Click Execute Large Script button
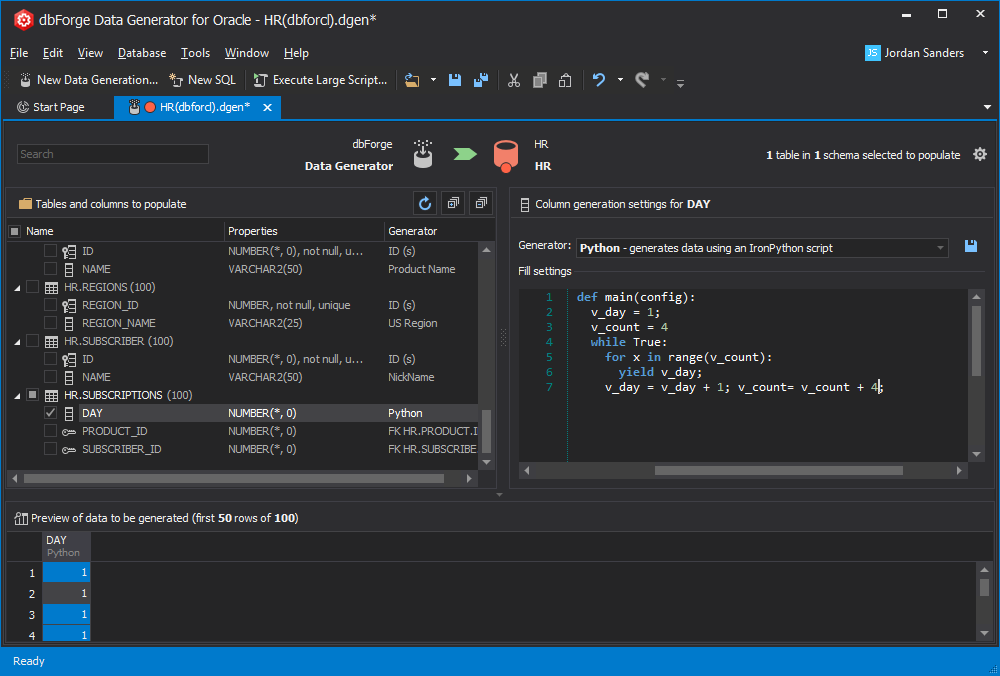This screenshot has width=1000, height=676. 320,80
